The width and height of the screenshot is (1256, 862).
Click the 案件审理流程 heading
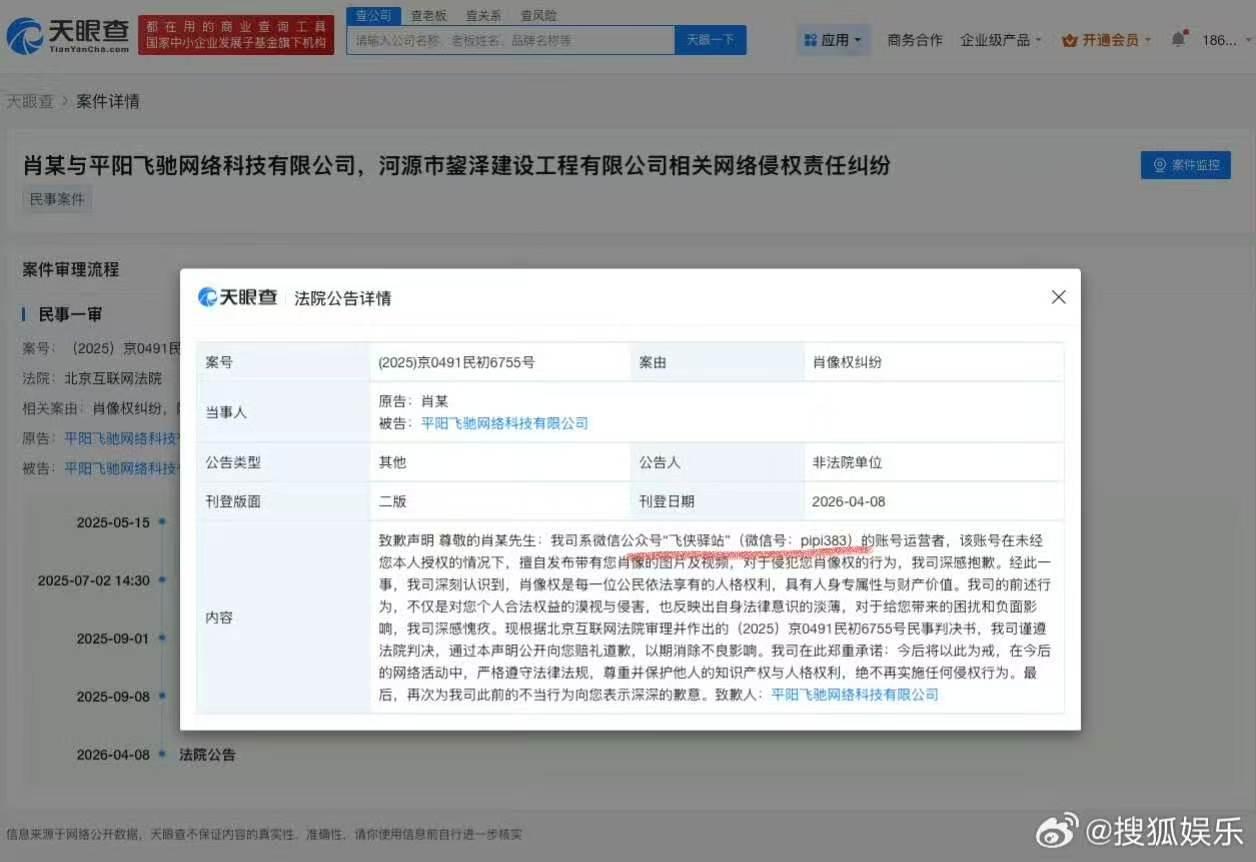[x=70, y=269]
